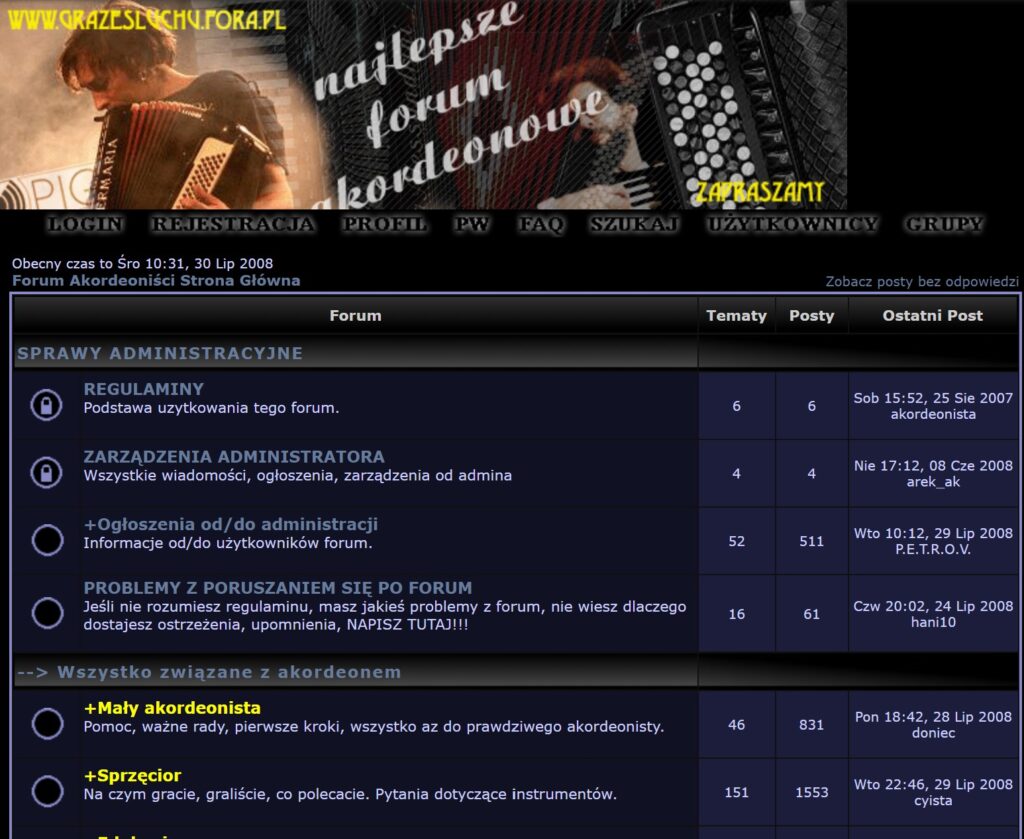
Task: Open the FAQ page
Action: (x=541, y=225)
